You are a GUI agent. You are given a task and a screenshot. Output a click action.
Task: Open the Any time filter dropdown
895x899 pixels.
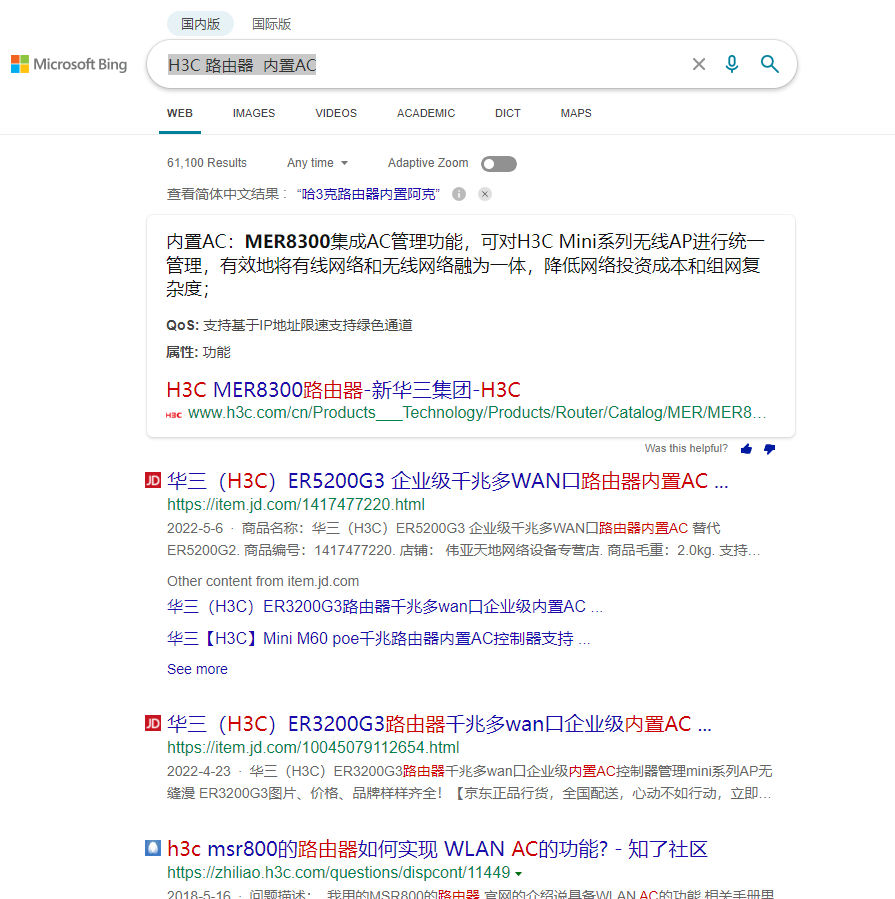317,163
